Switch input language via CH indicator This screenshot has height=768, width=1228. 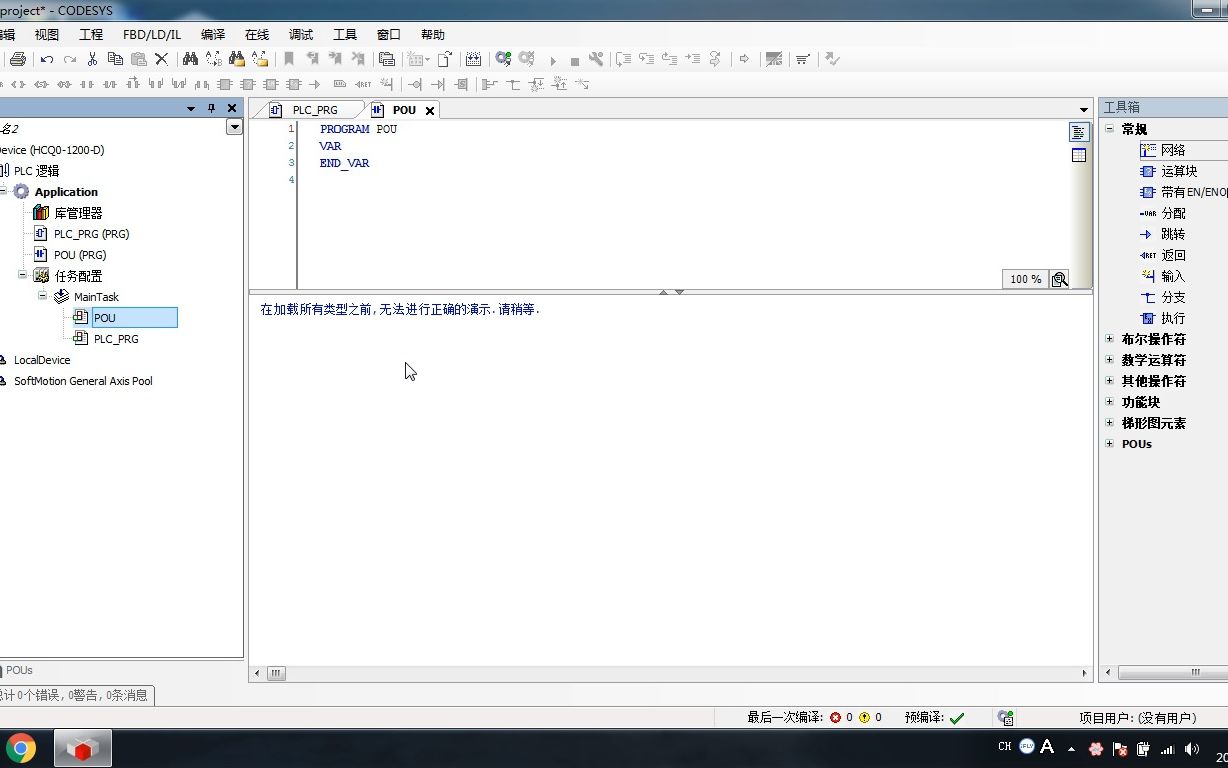[x=1005, y=747]
